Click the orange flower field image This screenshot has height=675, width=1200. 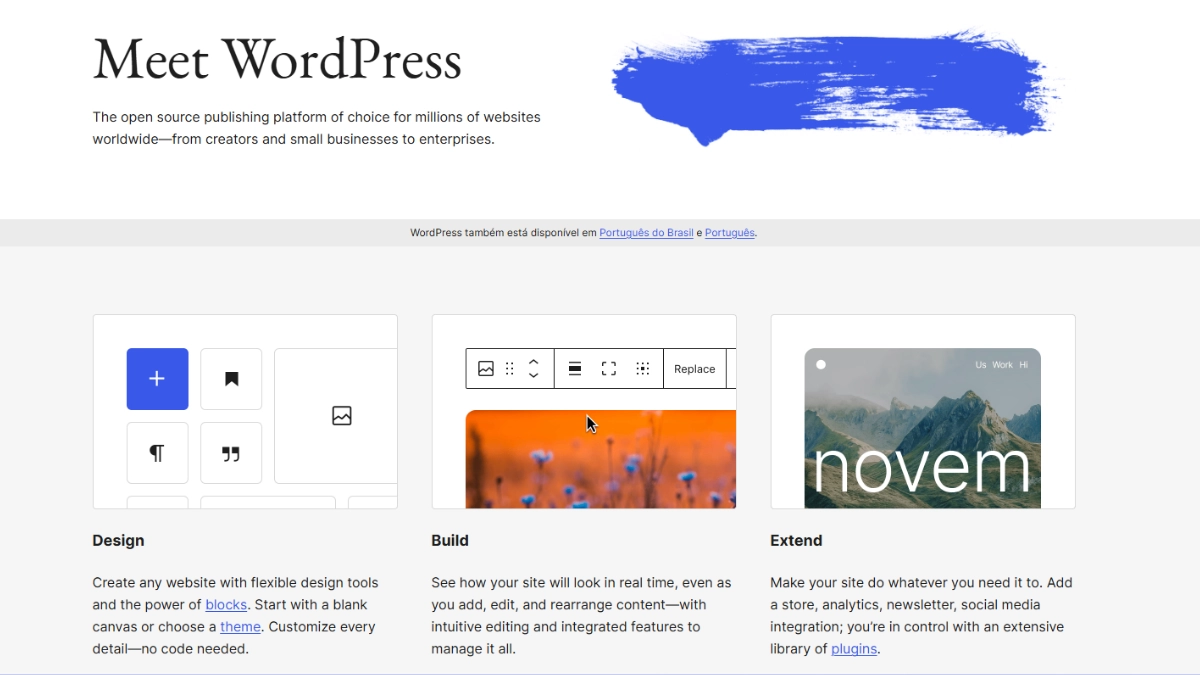(601, 459)
